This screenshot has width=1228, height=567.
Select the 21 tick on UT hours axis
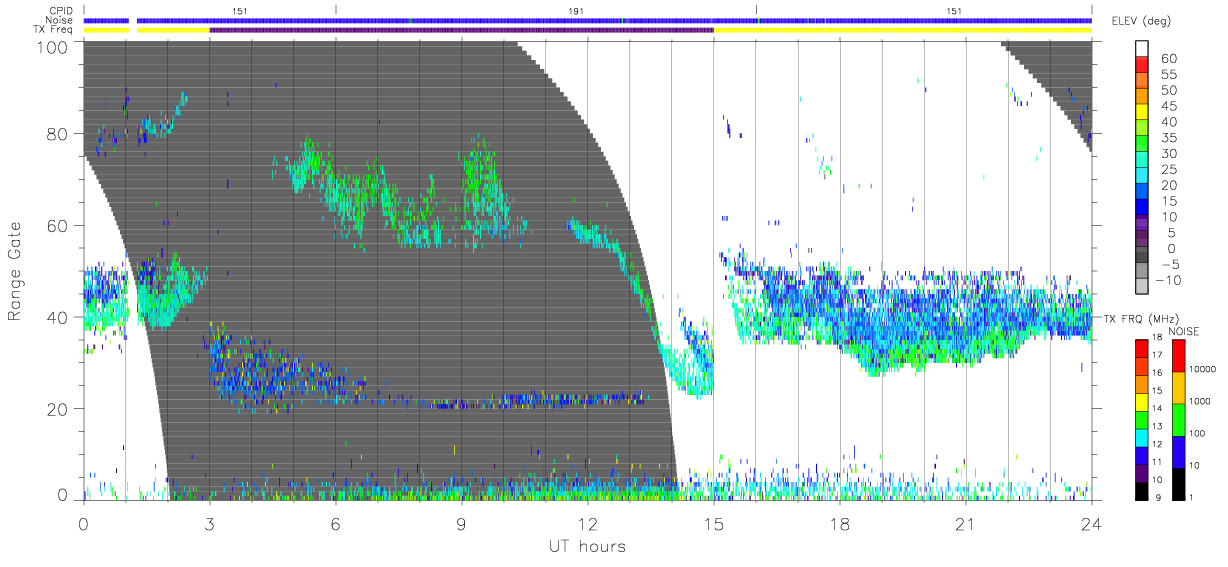pyautogui.click(x=965, y=523)
